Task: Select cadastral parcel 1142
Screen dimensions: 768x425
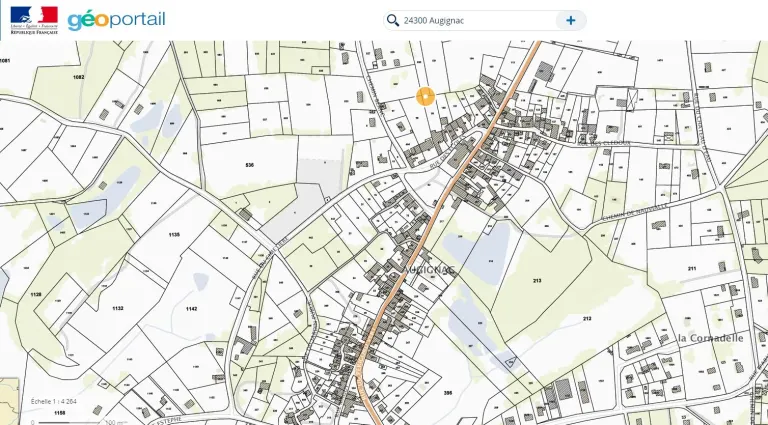Action: coord(192,309)
